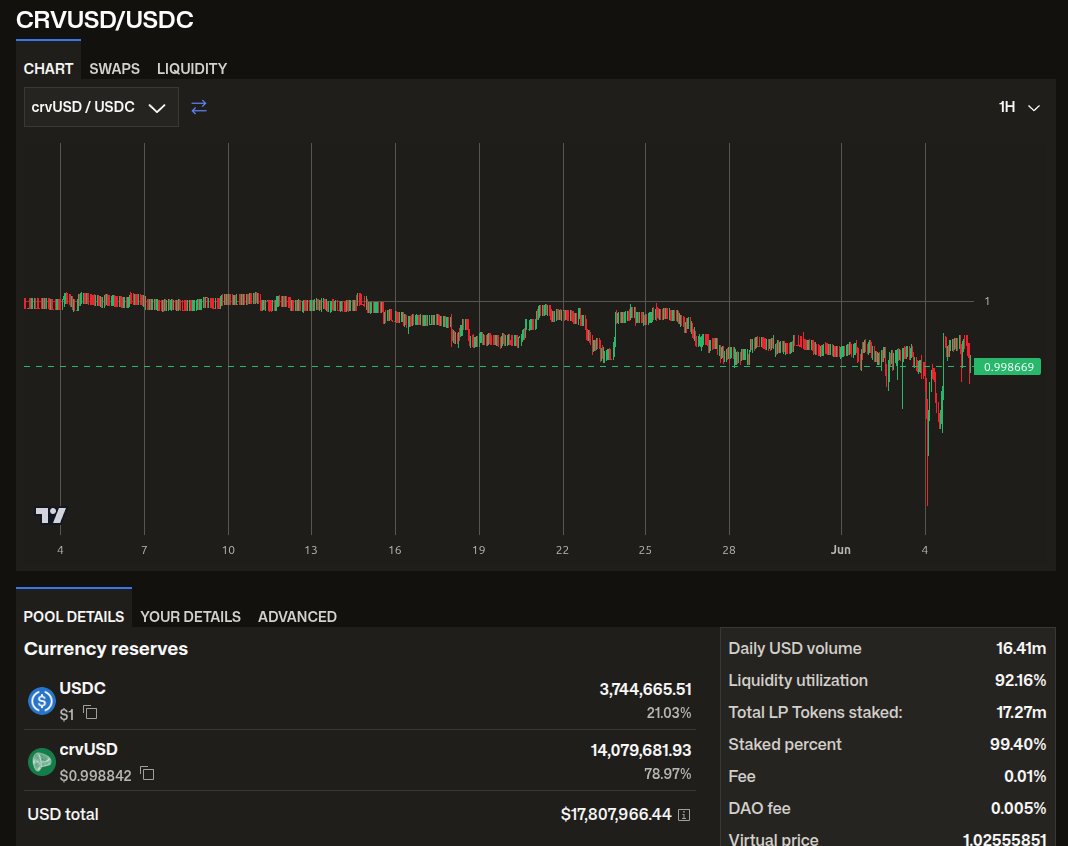Viewport: 1068px width, 846px height.
Task: Select the Daily USD volume 16.41m value
Action: [x=1021, y=648]
